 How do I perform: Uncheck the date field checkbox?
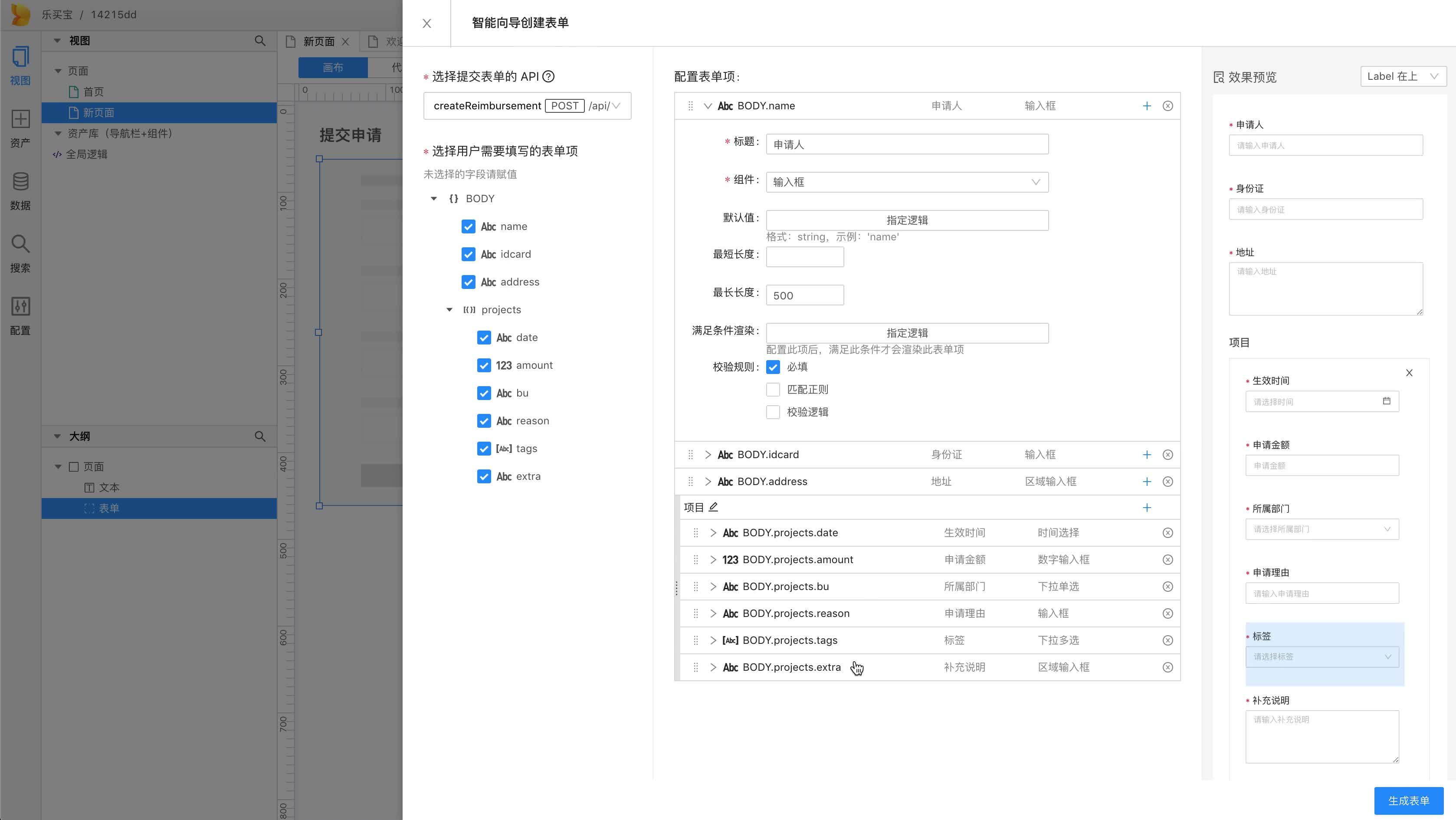[x=484, y=338]
